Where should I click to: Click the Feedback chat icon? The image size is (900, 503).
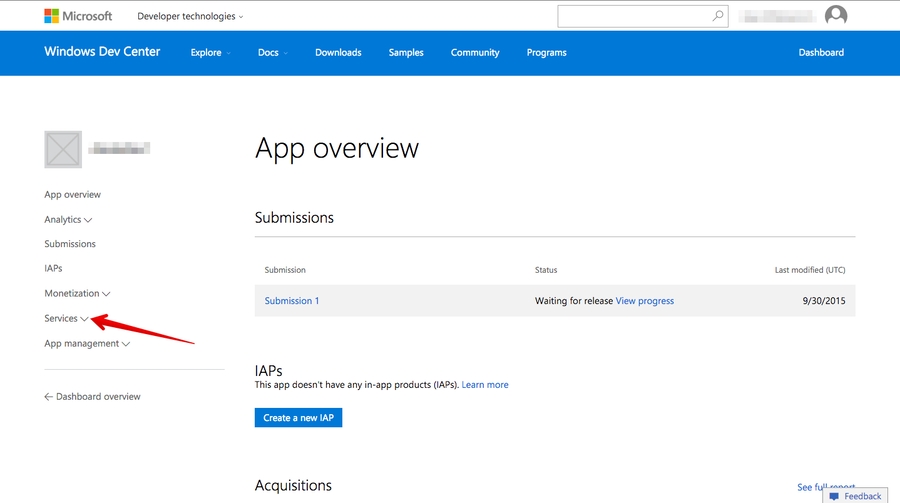pyautogui.click(x=834, y=496)
